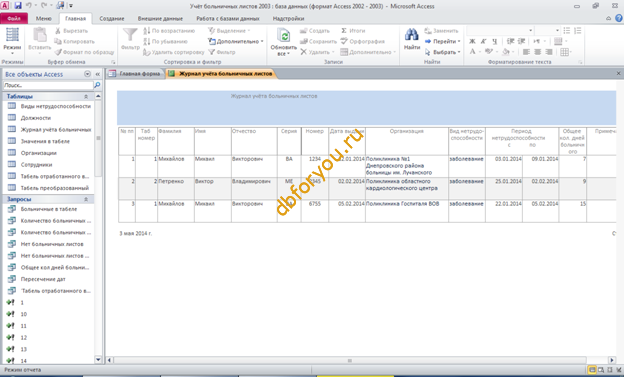
Task: Open the Выбрать select dropdown
Action: coord(443,52)
